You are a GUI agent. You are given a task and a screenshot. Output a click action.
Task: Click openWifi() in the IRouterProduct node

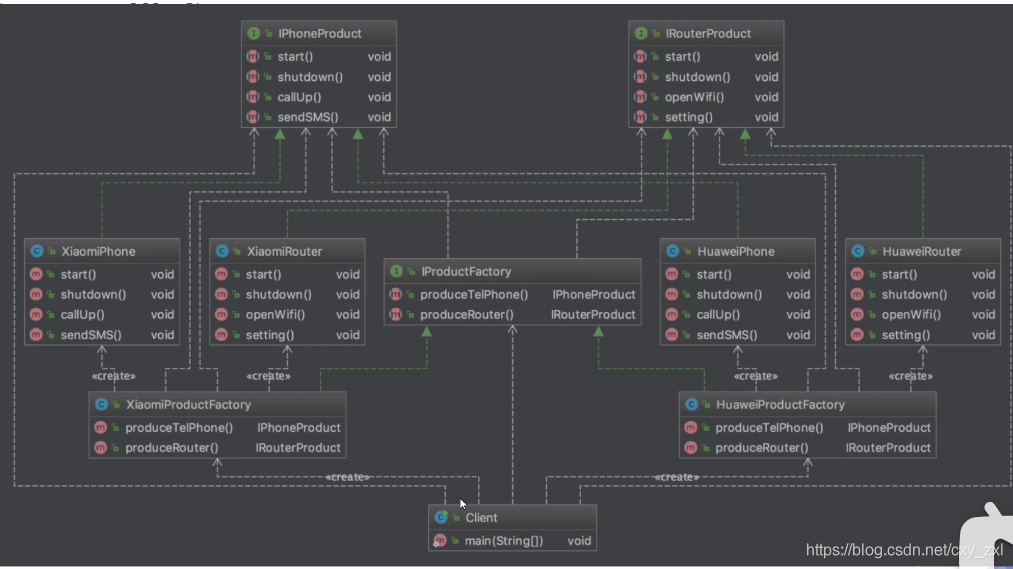pyautogui.click(x=694, y=97)
